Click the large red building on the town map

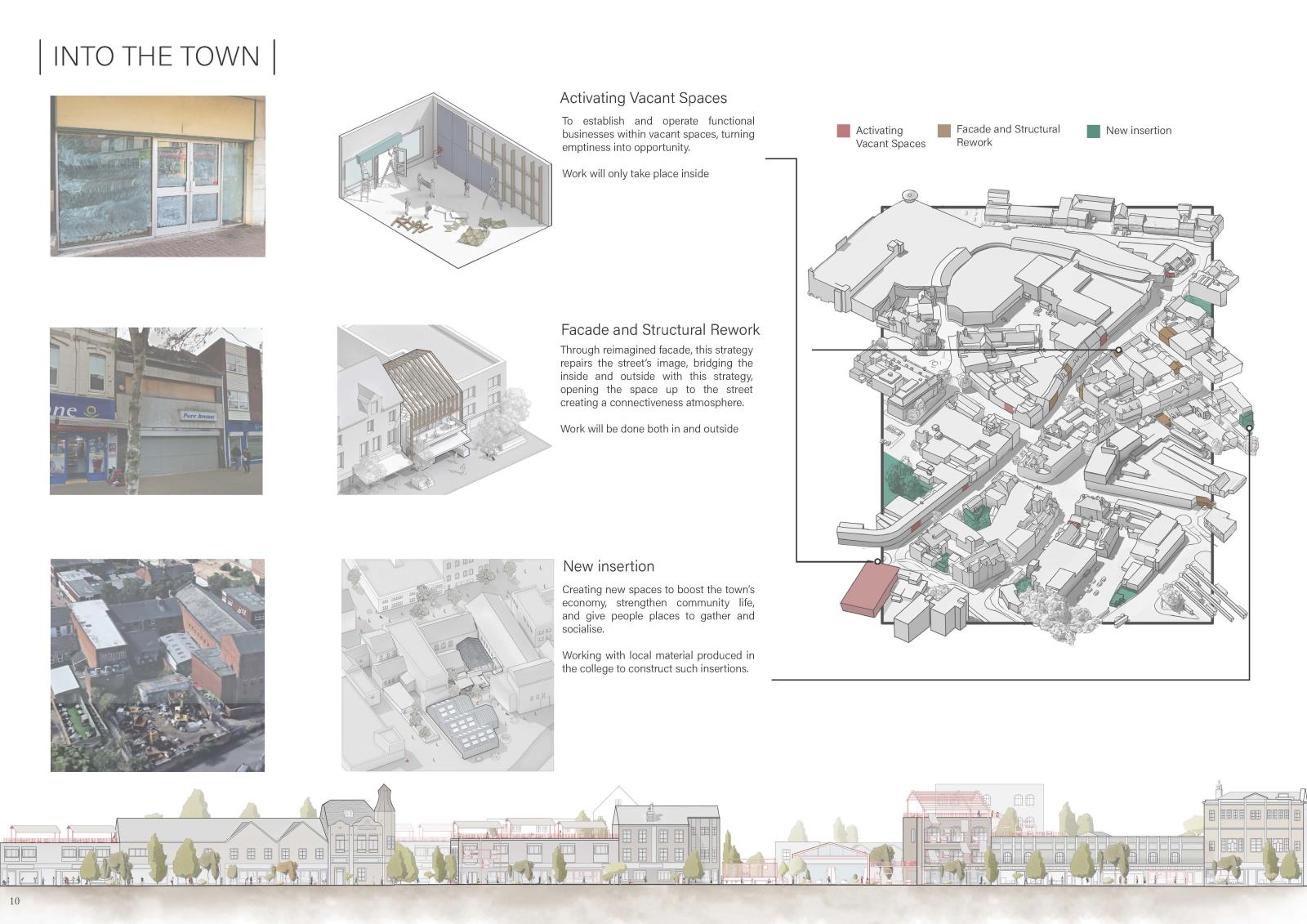pos(867,588)
